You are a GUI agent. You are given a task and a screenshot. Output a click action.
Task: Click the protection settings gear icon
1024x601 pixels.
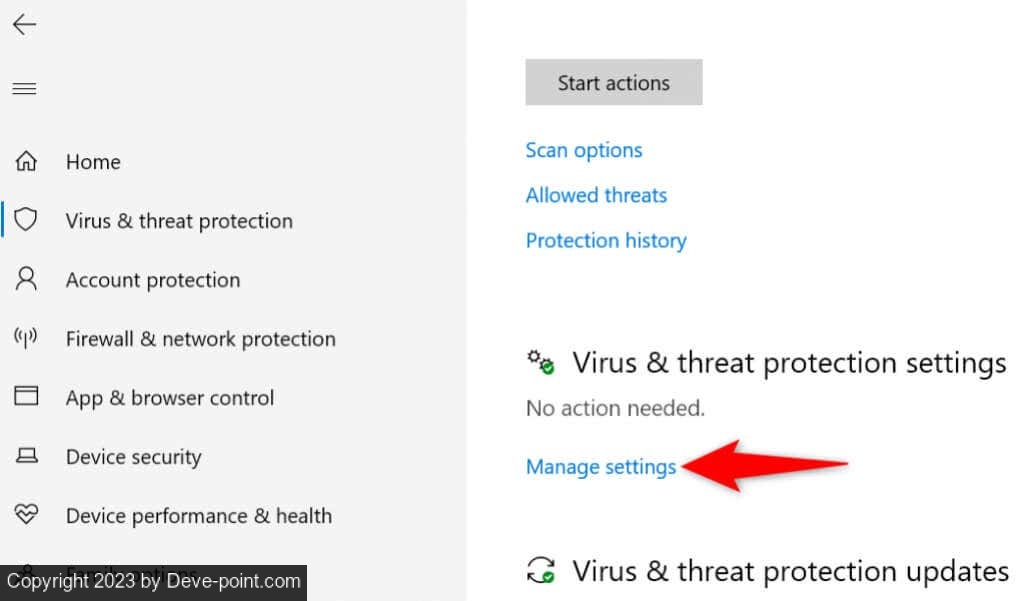(x=541, y=363)
